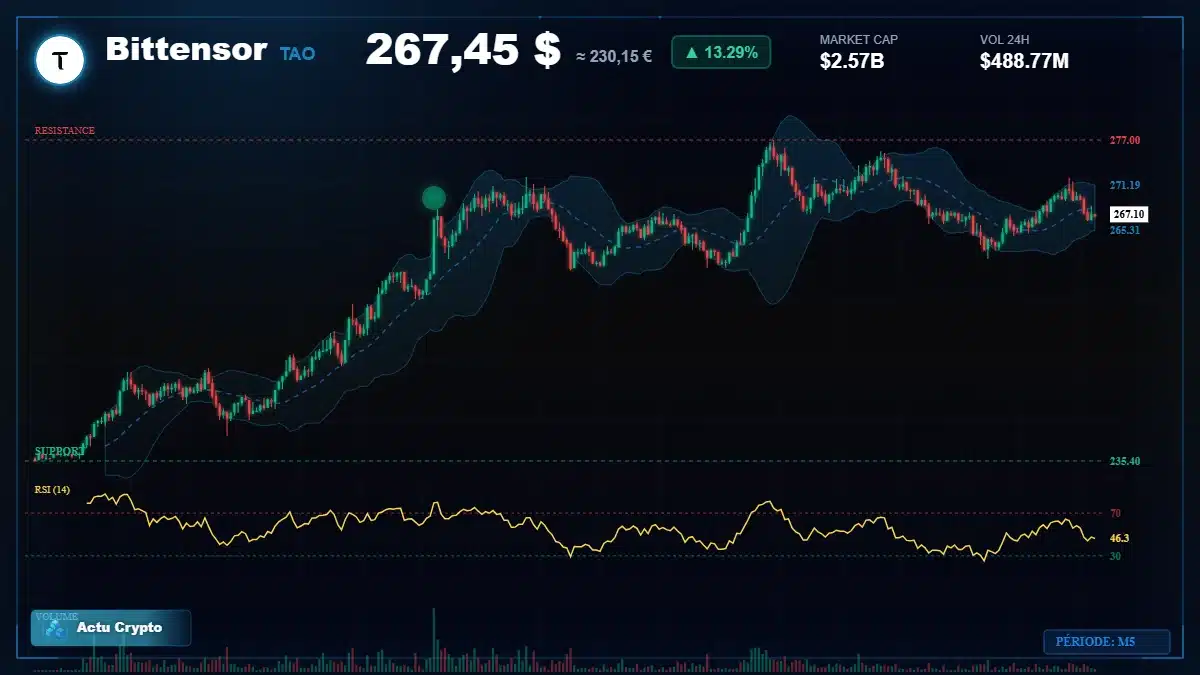Image resolution: width=1200 pixels, height=675 pixels.
Task: Click the RSI (14) indicator label
Action: tap(52, 489)
